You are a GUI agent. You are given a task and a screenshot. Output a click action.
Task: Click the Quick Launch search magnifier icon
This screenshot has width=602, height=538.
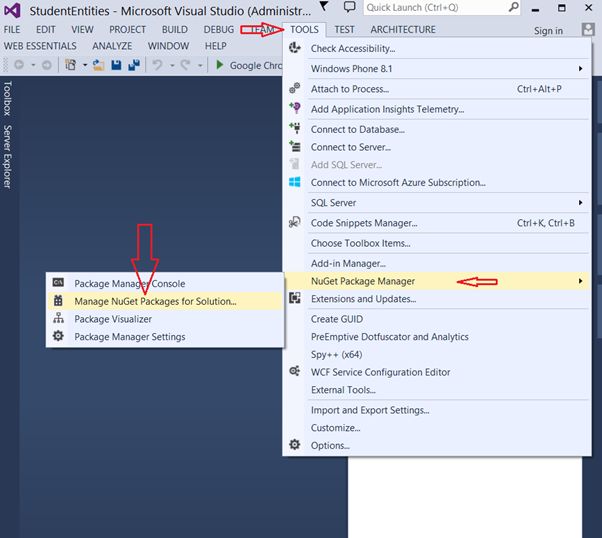513,7
